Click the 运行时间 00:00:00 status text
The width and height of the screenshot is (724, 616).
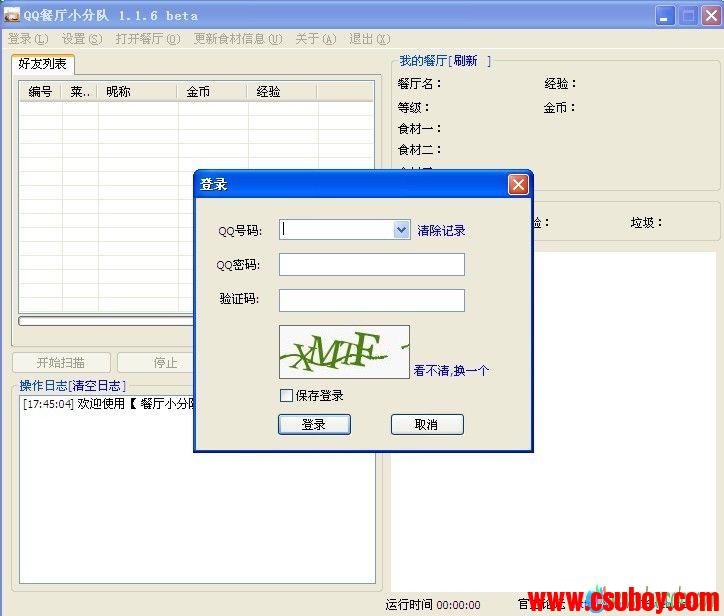pyautogui.click(x=433, y=604)
